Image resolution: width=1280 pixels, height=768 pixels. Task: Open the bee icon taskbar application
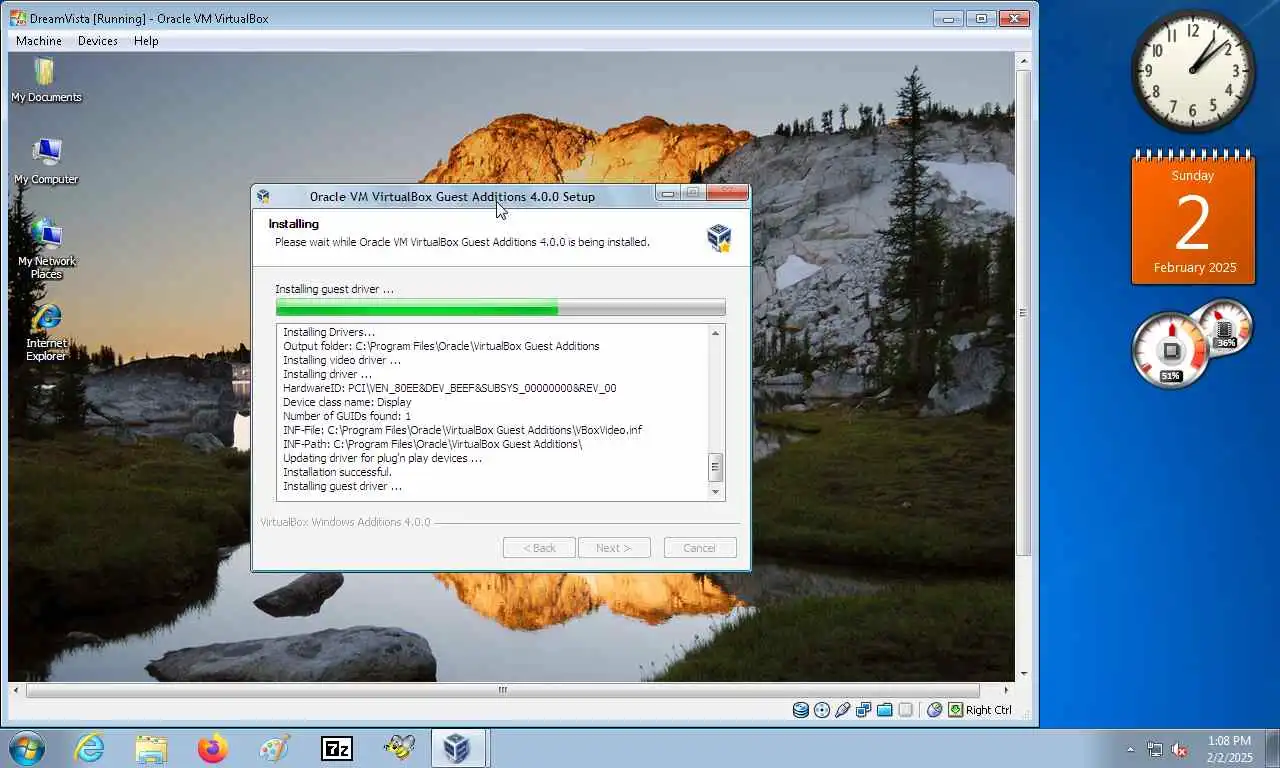[399, 748]
